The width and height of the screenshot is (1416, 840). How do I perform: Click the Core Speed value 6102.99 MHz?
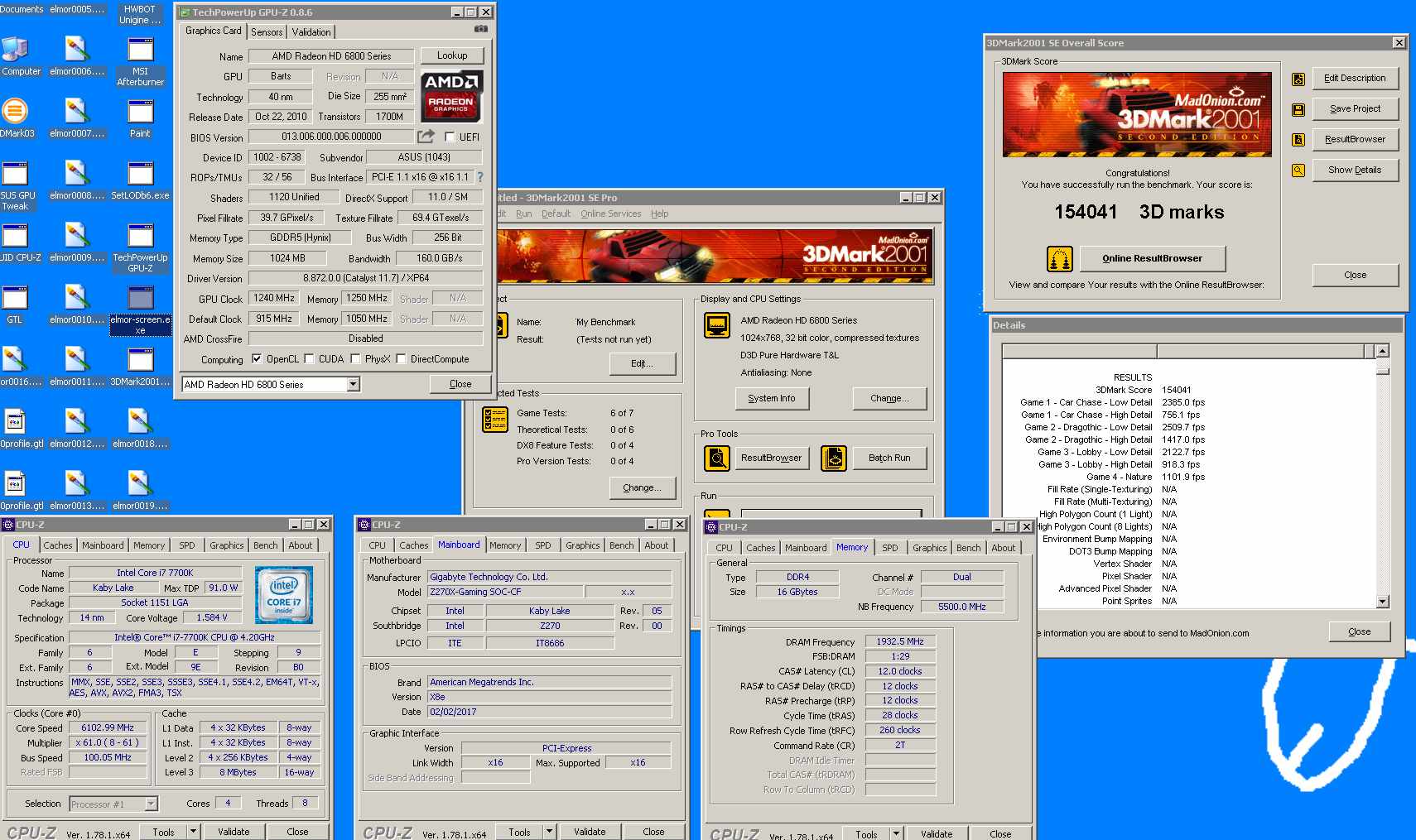[108, 727]
